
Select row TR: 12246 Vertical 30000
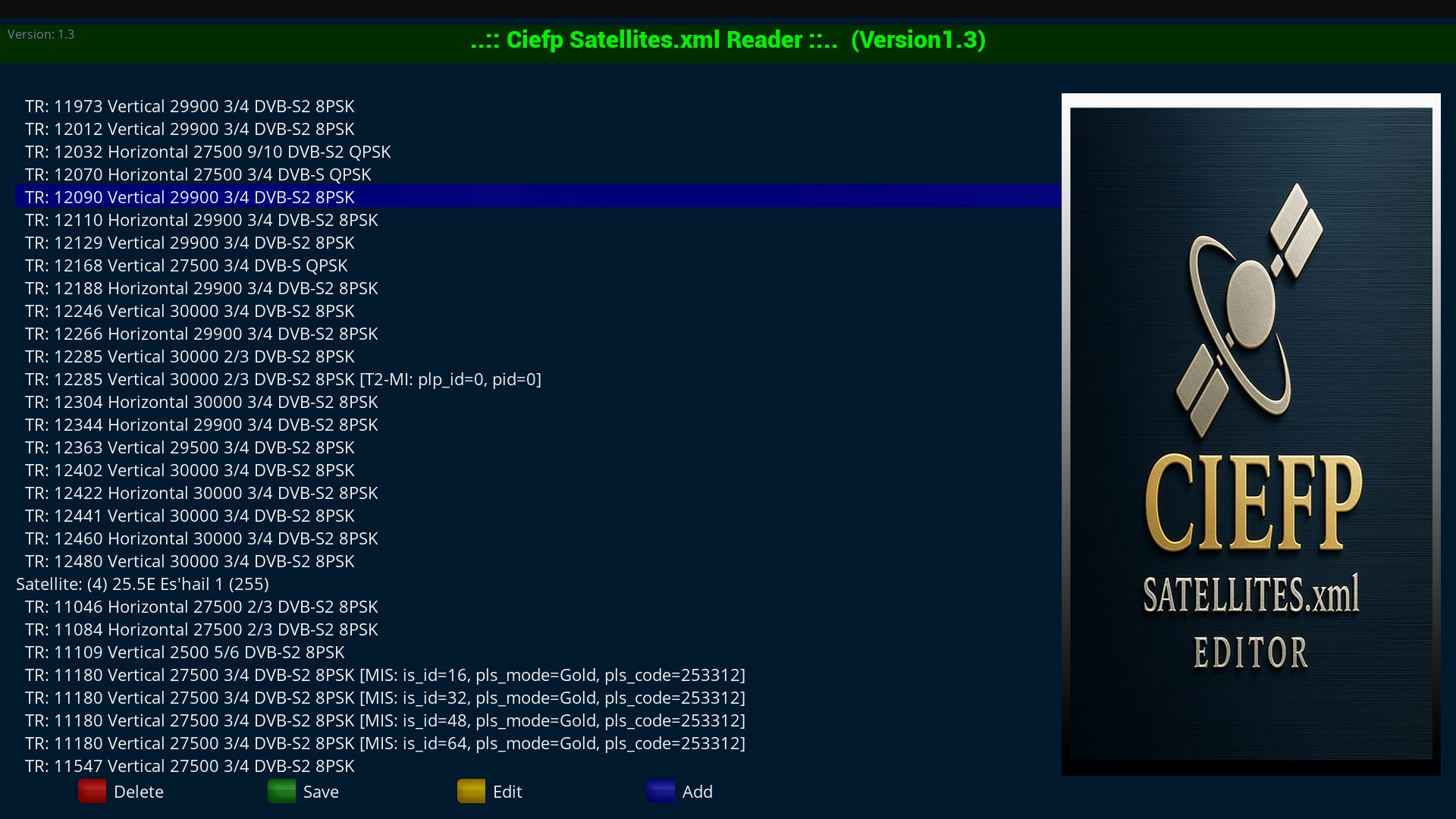pos(538,311)
